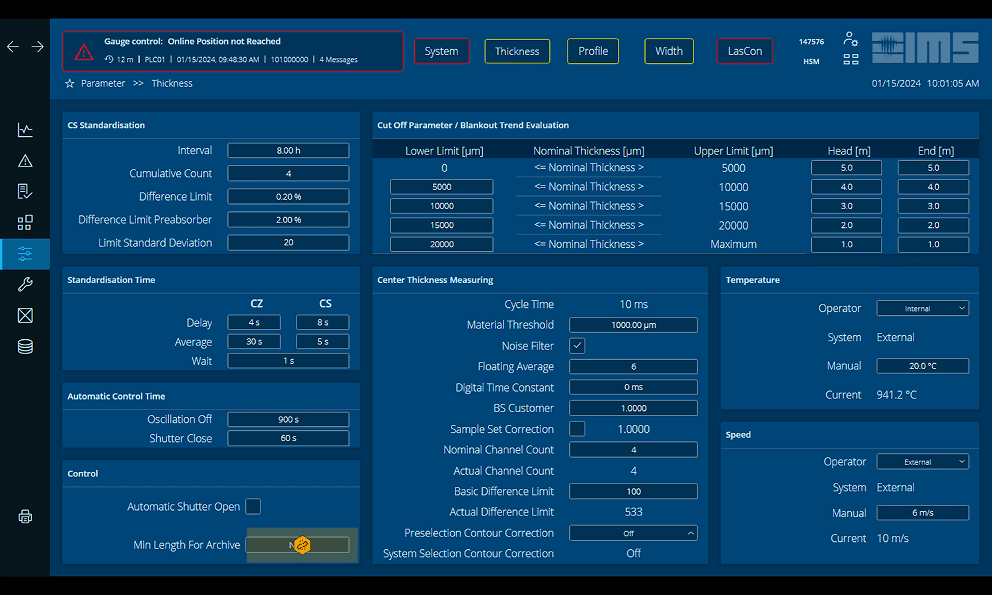The height and width of the screenshot is (595, 992).
Task: Click the wrench maintenance icon in sidebar
Action: point(25,285)
